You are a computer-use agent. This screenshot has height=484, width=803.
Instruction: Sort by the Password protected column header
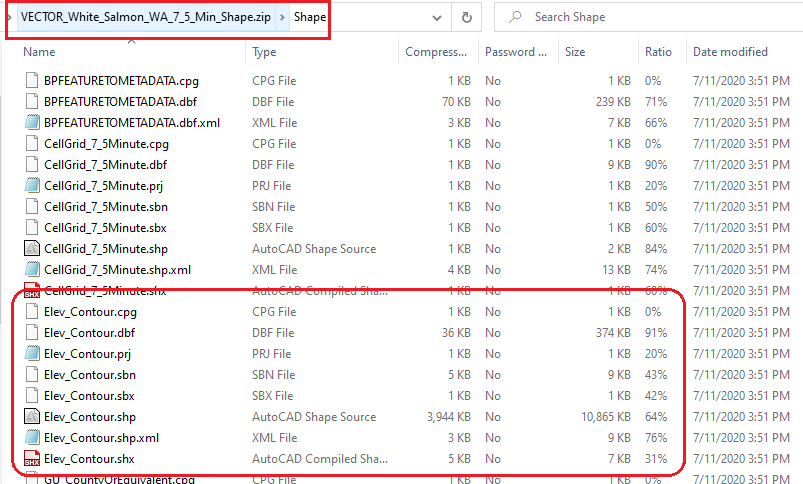click(516, 52)
